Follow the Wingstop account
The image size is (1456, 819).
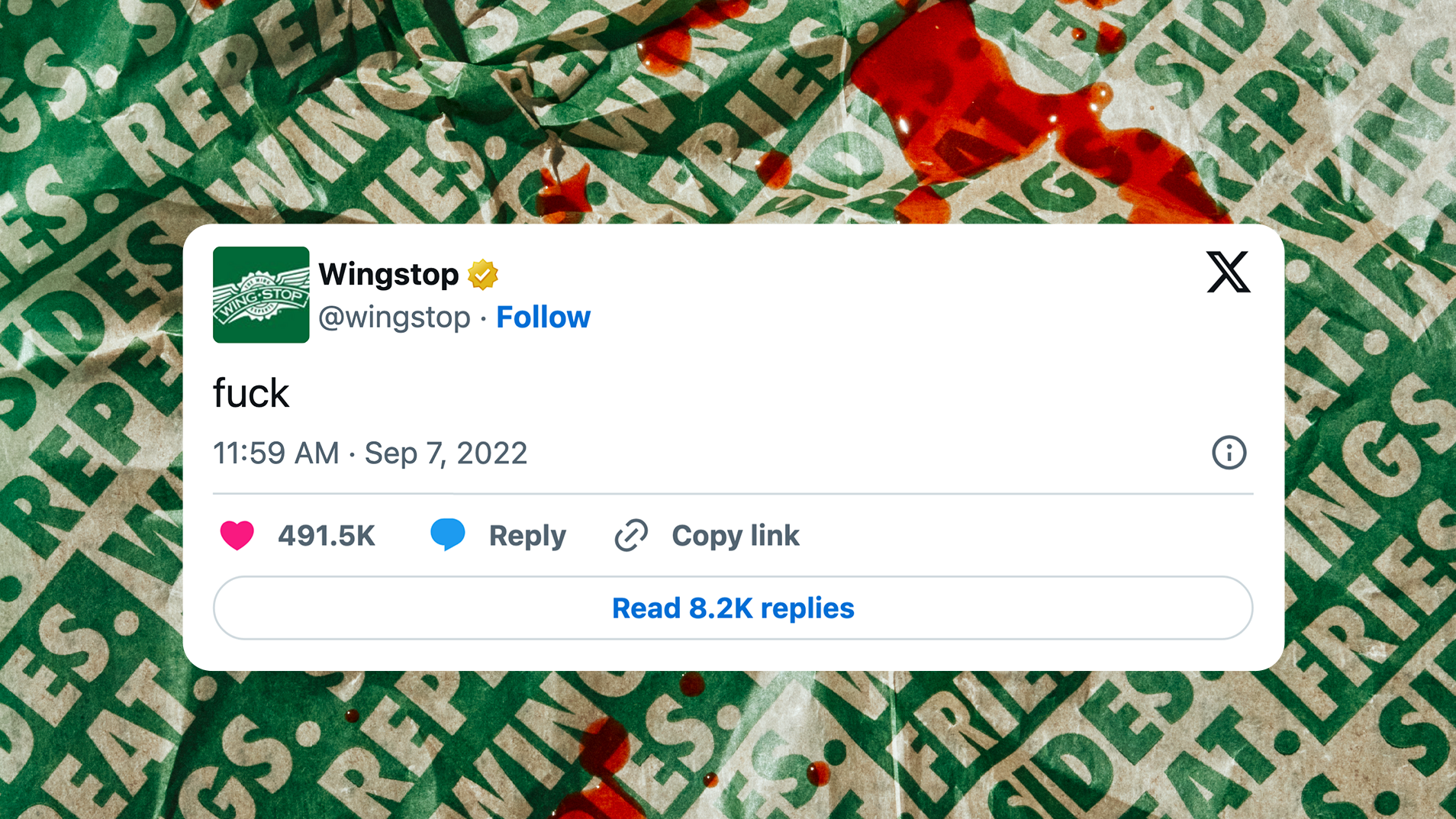[x=543, y=318]
